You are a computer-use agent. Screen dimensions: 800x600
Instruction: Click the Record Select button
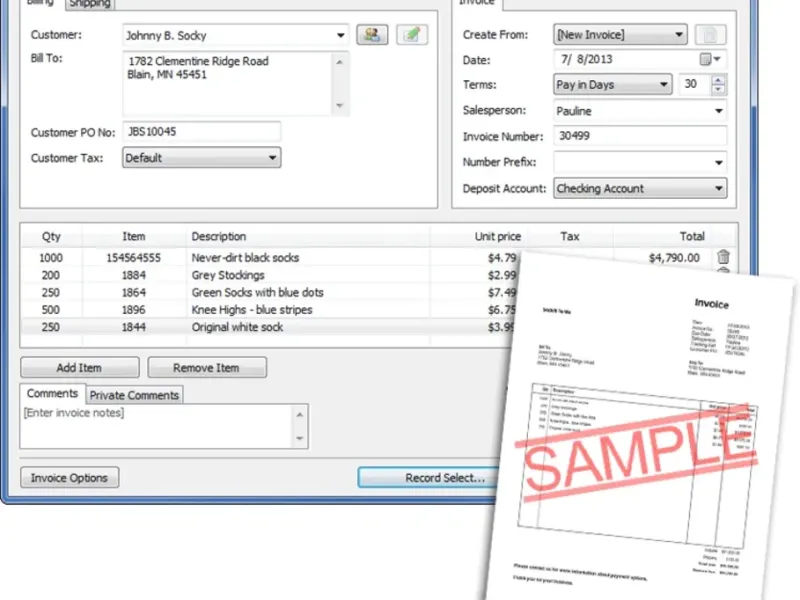tap(429, 478)
